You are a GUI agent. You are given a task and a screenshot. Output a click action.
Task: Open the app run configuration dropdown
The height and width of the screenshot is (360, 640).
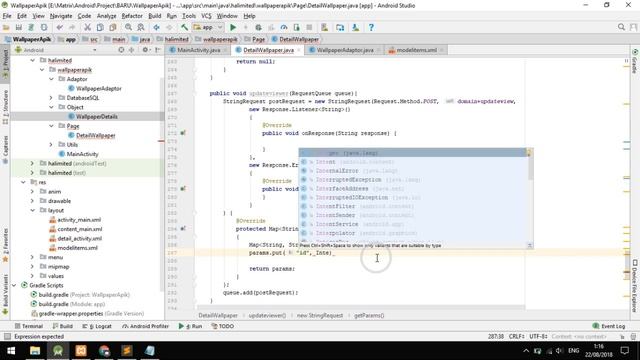point(208,27)
